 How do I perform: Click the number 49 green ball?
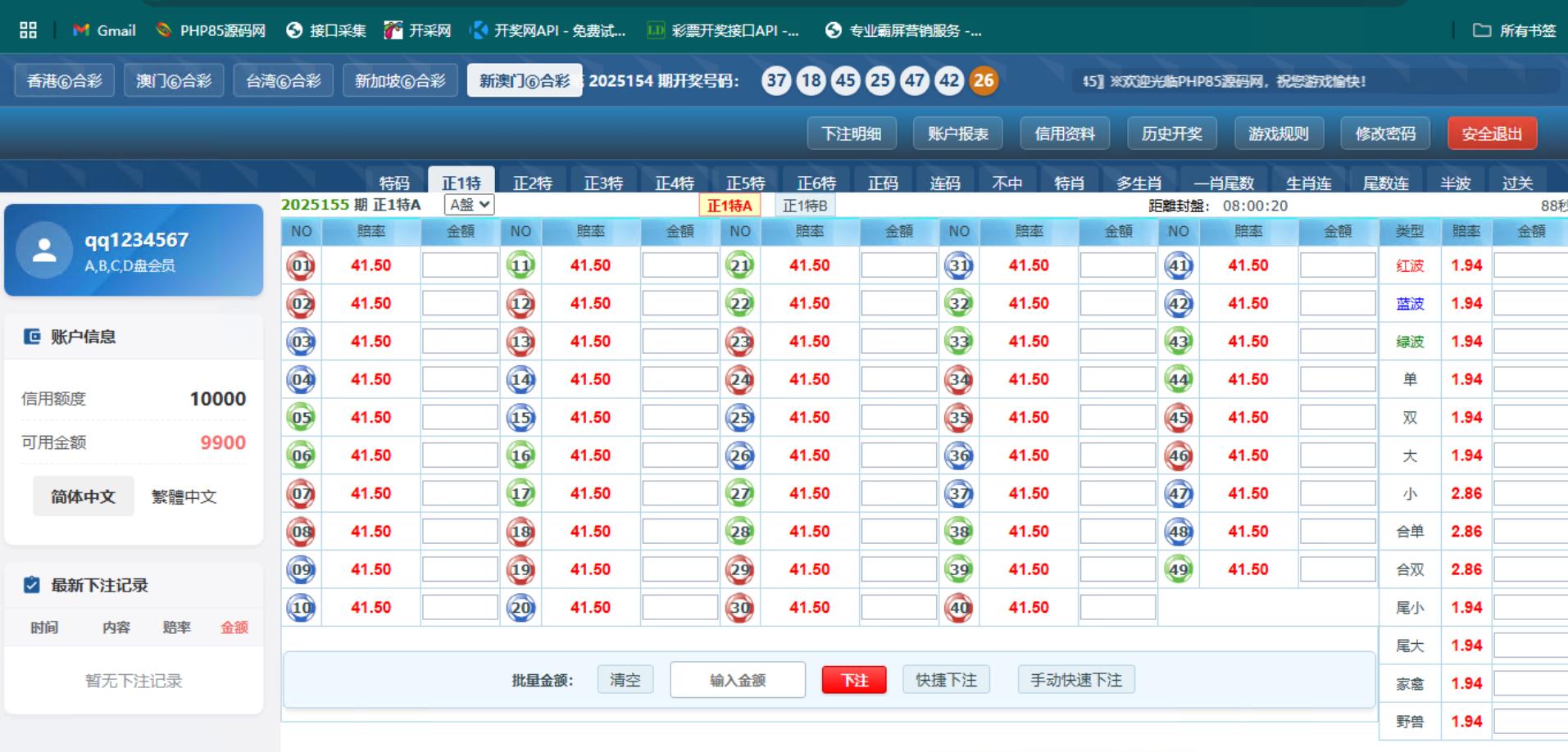[1179, 569]
